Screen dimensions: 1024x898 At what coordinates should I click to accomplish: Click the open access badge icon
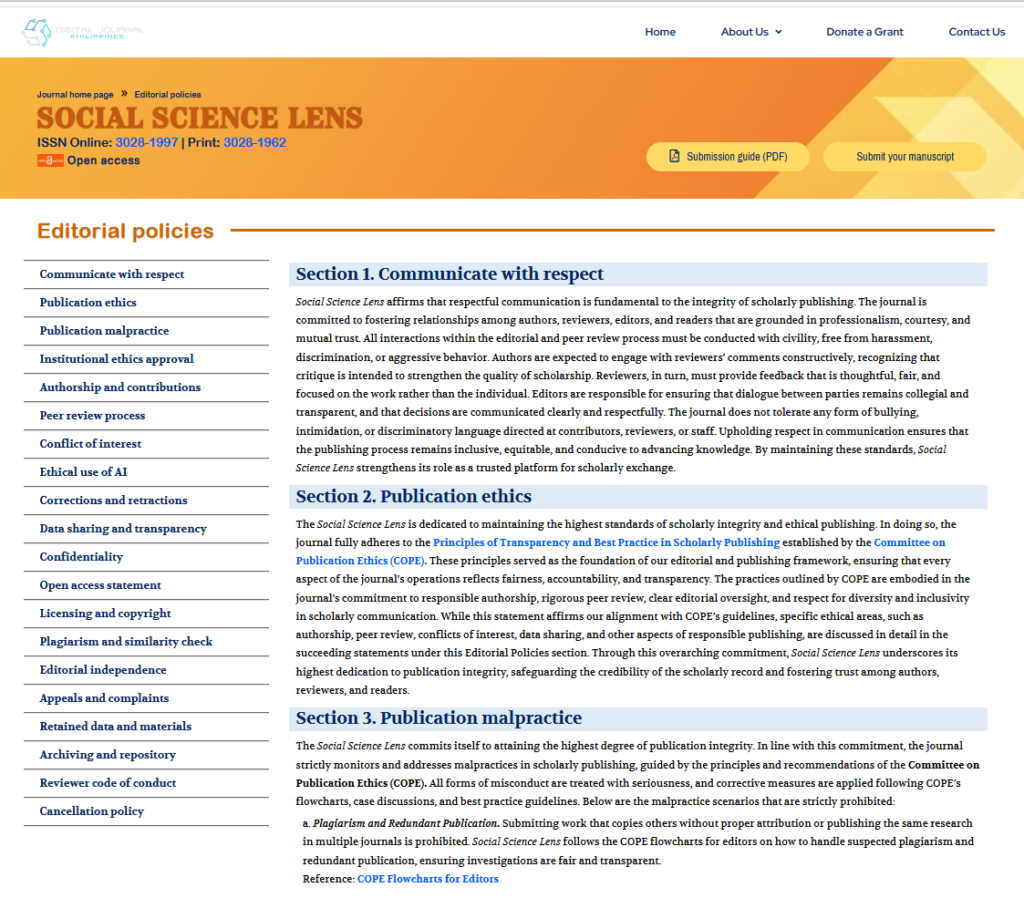50,161
